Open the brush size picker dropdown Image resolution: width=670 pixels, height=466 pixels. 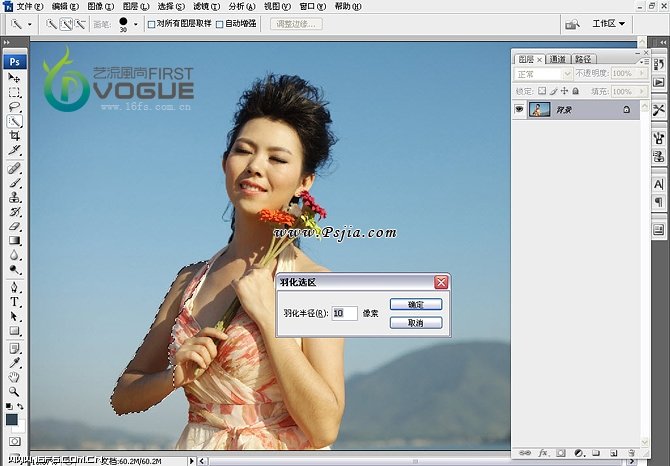click(136, 23)
